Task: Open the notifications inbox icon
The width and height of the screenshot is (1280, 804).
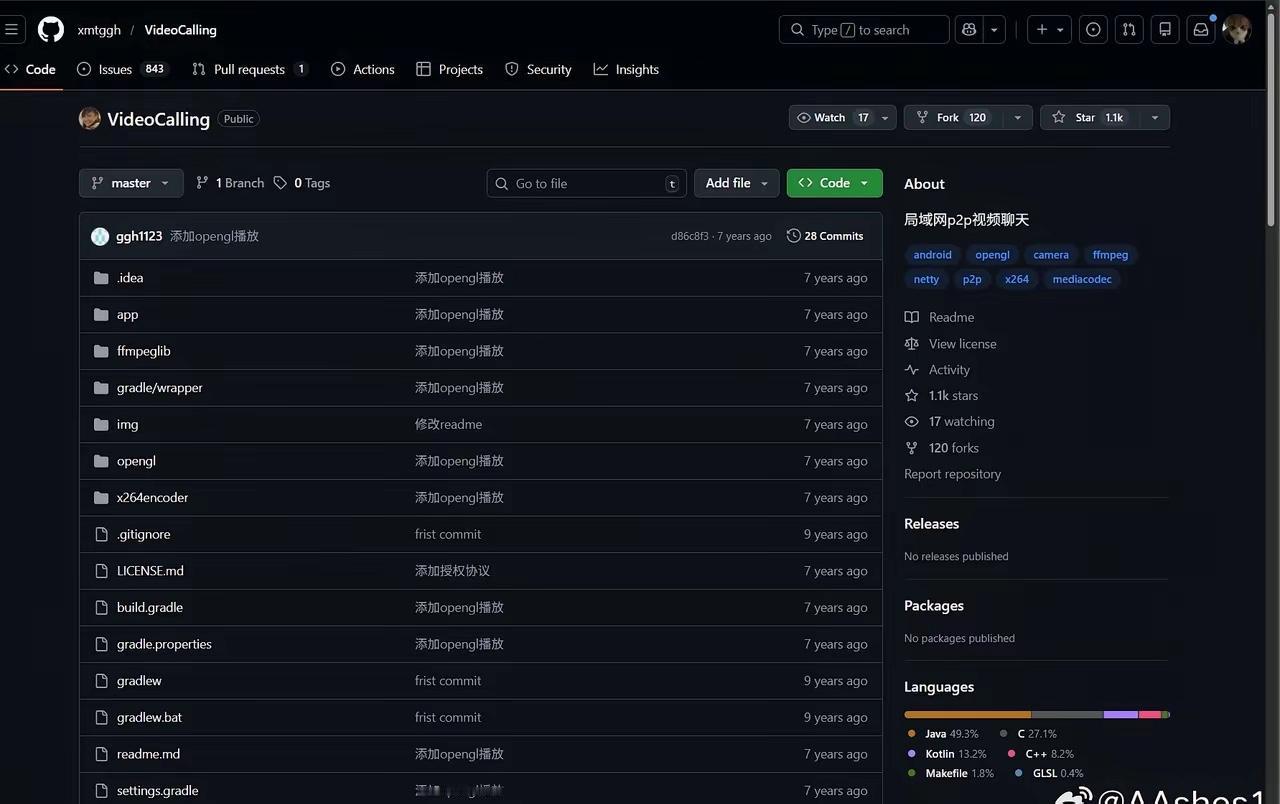Action: 1201,30
